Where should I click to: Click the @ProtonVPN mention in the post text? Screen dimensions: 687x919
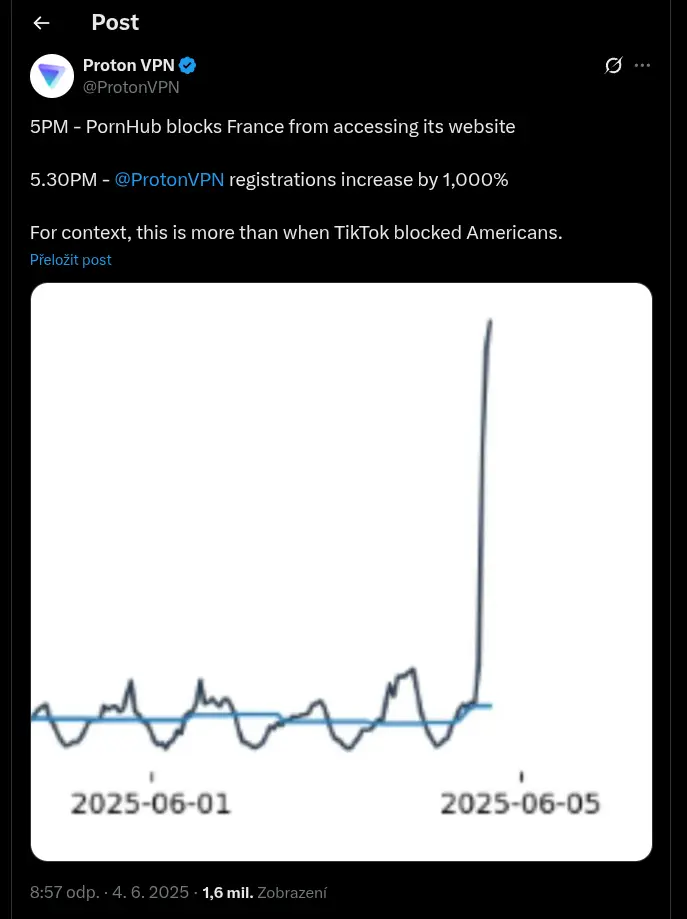[169, 179]
